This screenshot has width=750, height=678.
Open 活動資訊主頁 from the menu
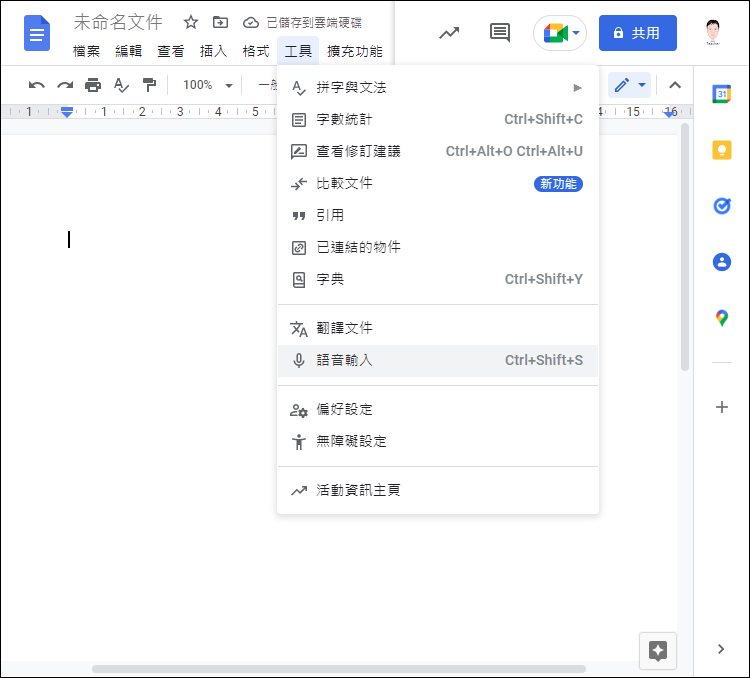click(438, 490)
